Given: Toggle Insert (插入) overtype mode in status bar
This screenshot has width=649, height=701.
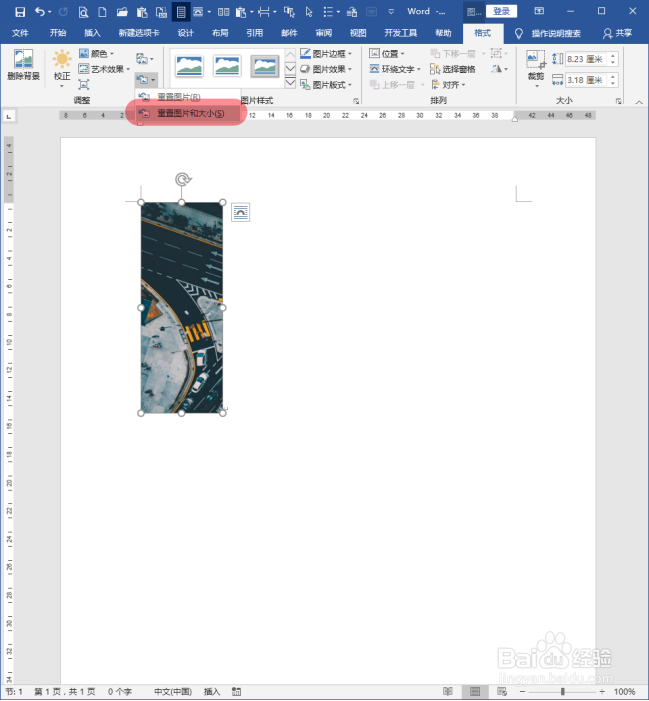Looking at the screenshot, I should [212, 692].
